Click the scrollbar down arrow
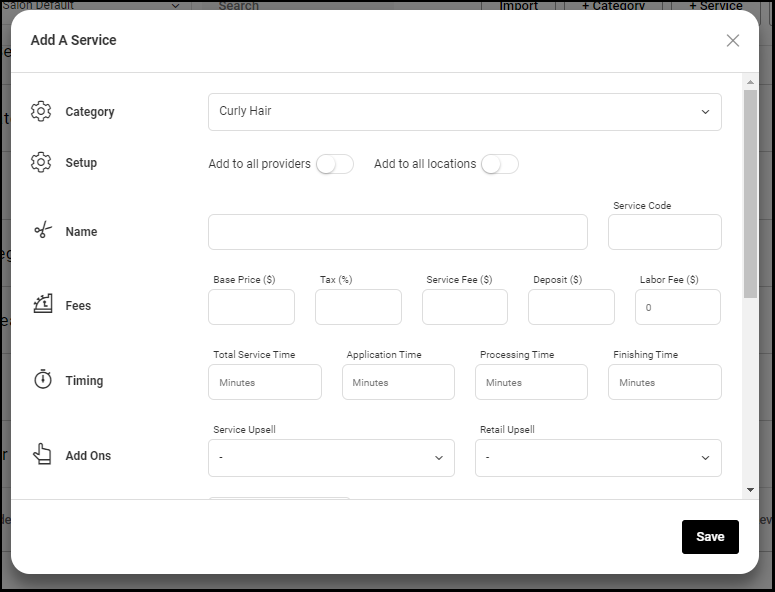Image resolution: width=775 pixels, height=592 pixels. coord(750,490)
